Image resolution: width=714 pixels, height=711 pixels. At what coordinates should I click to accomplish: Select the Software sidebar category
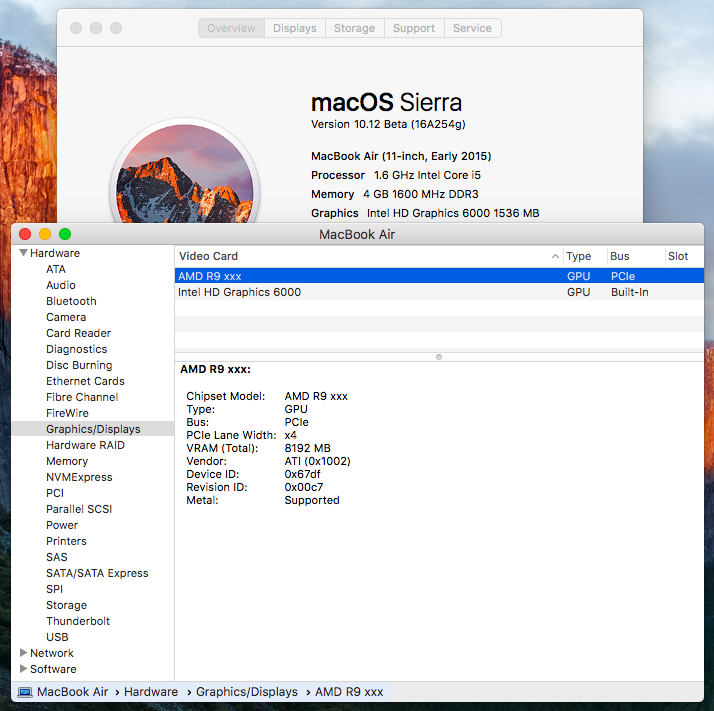pyautogui.click(x=53, y=669)
